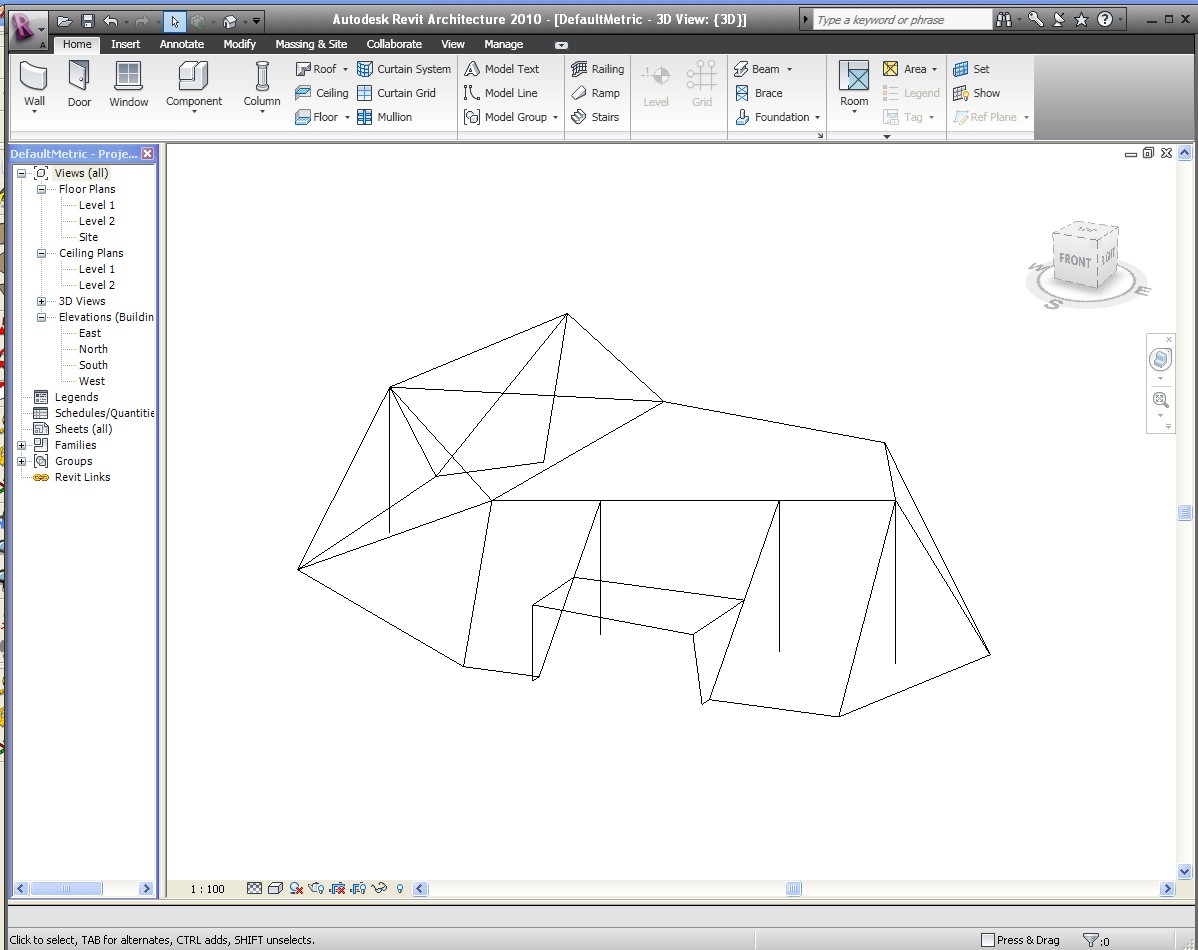1198x950 pixels.
Task: Click the 1 : 100 view scale button
Action: [x=208, y=889]
